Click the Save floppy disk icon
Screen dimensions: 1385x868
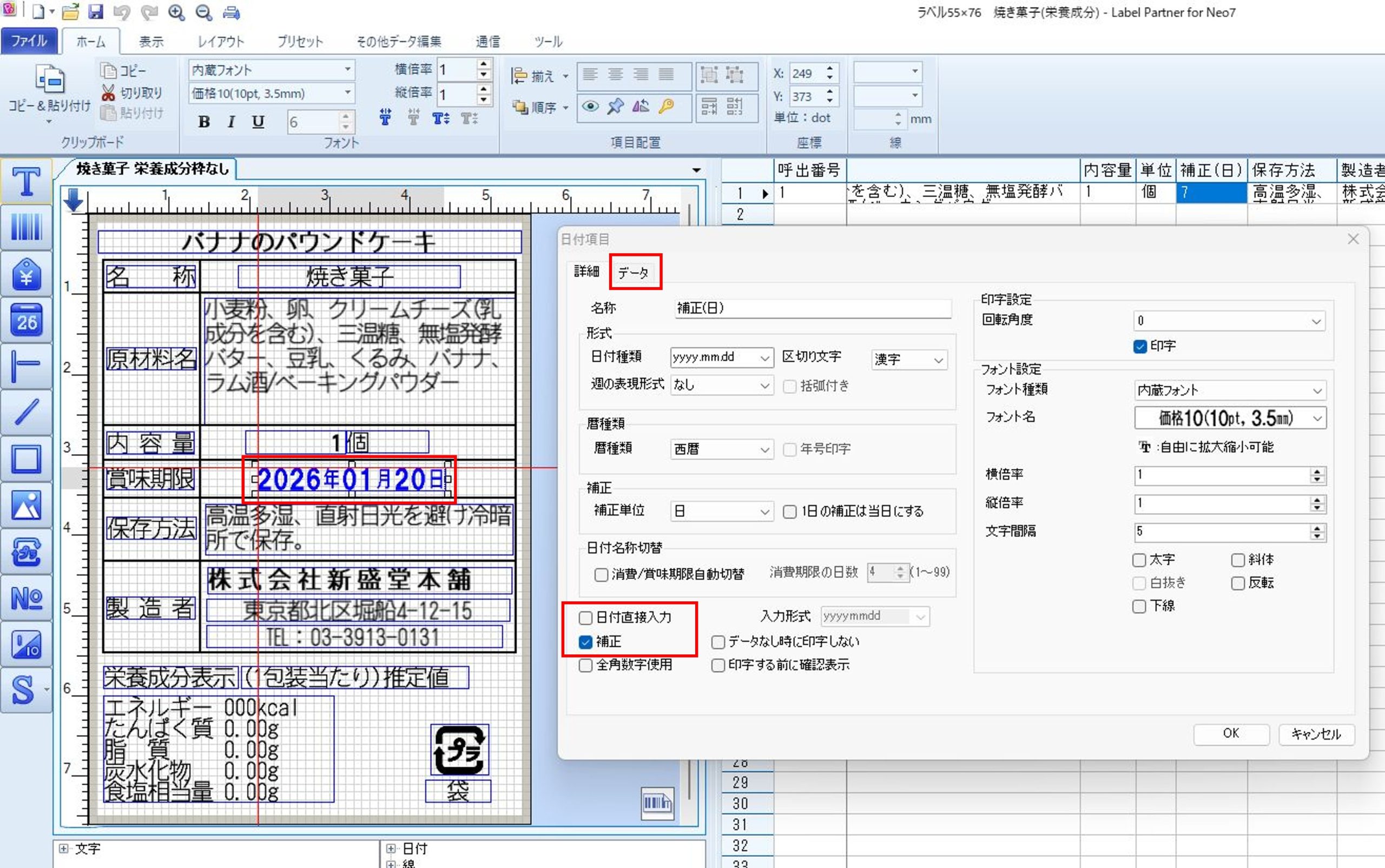[95, 12]
